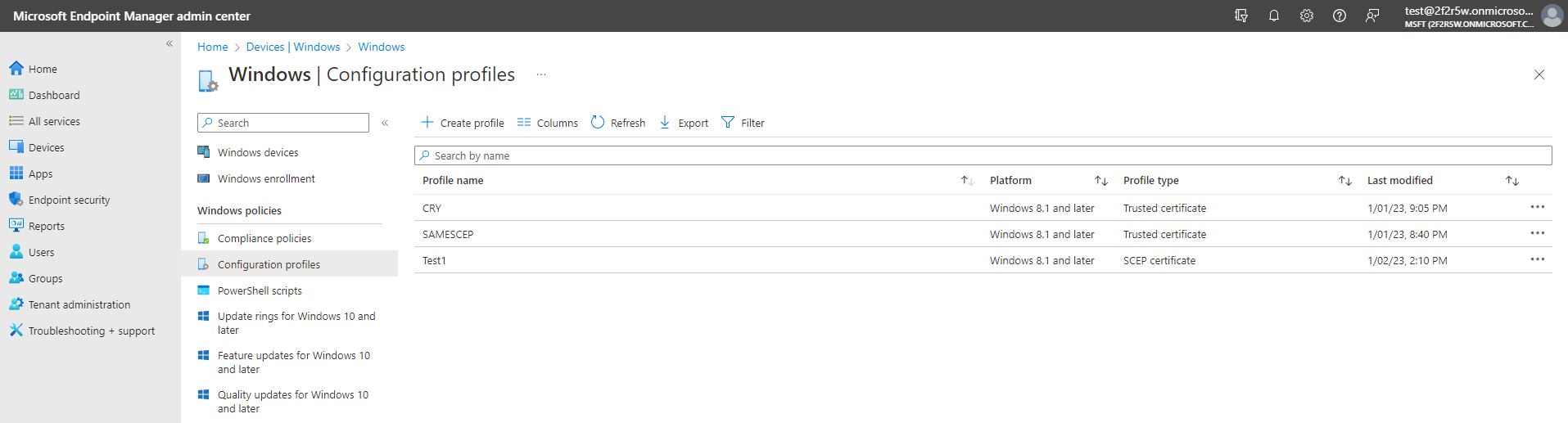The width and height of the screenshot is (1568, 423).
Task: Sort by Profile name column arrows
Action: (x=967, y=180)
